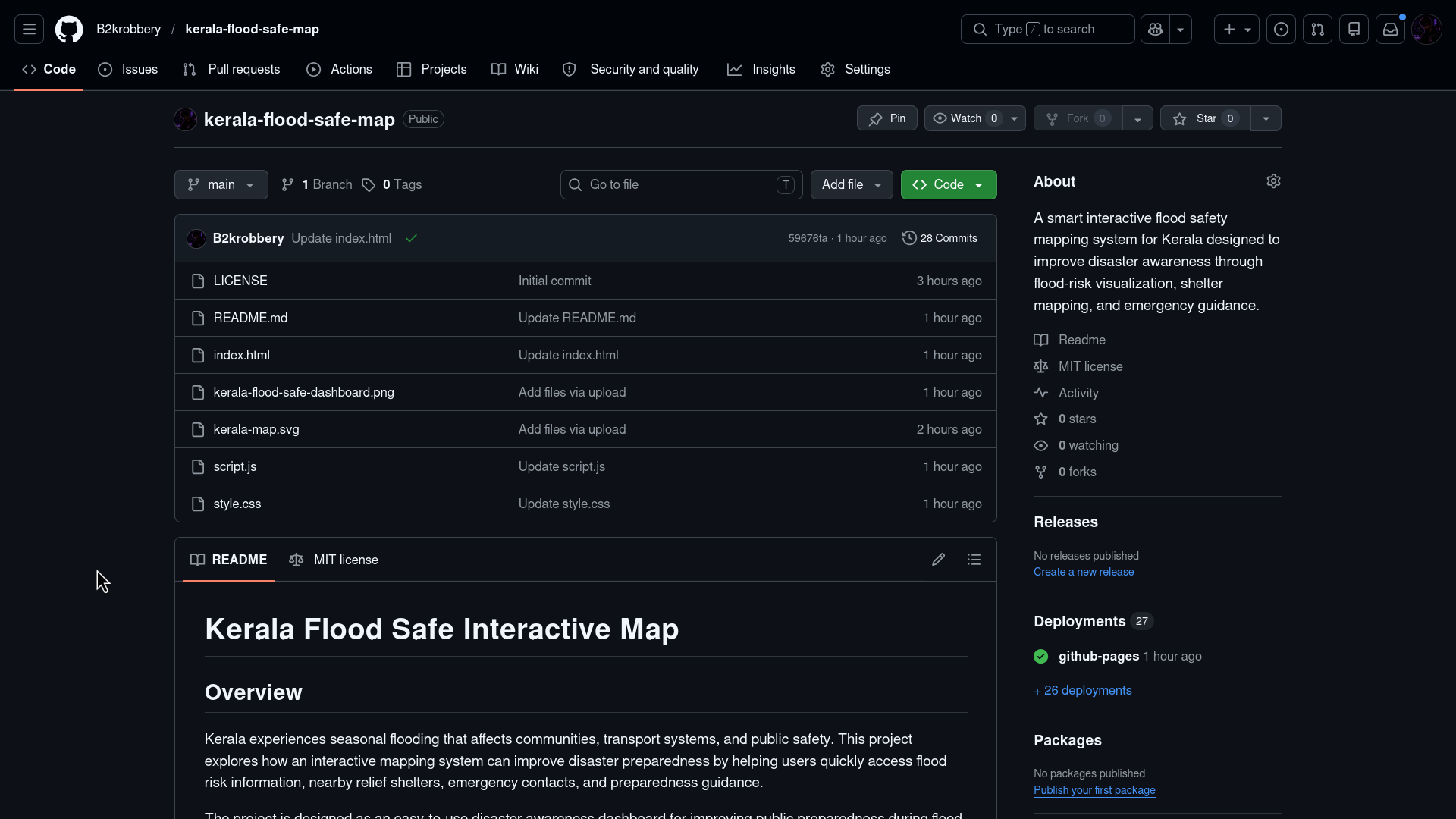The width and height of the screenshot is (1456, 819).
Task: Open the main branch selector
Action: click(221, 184)
